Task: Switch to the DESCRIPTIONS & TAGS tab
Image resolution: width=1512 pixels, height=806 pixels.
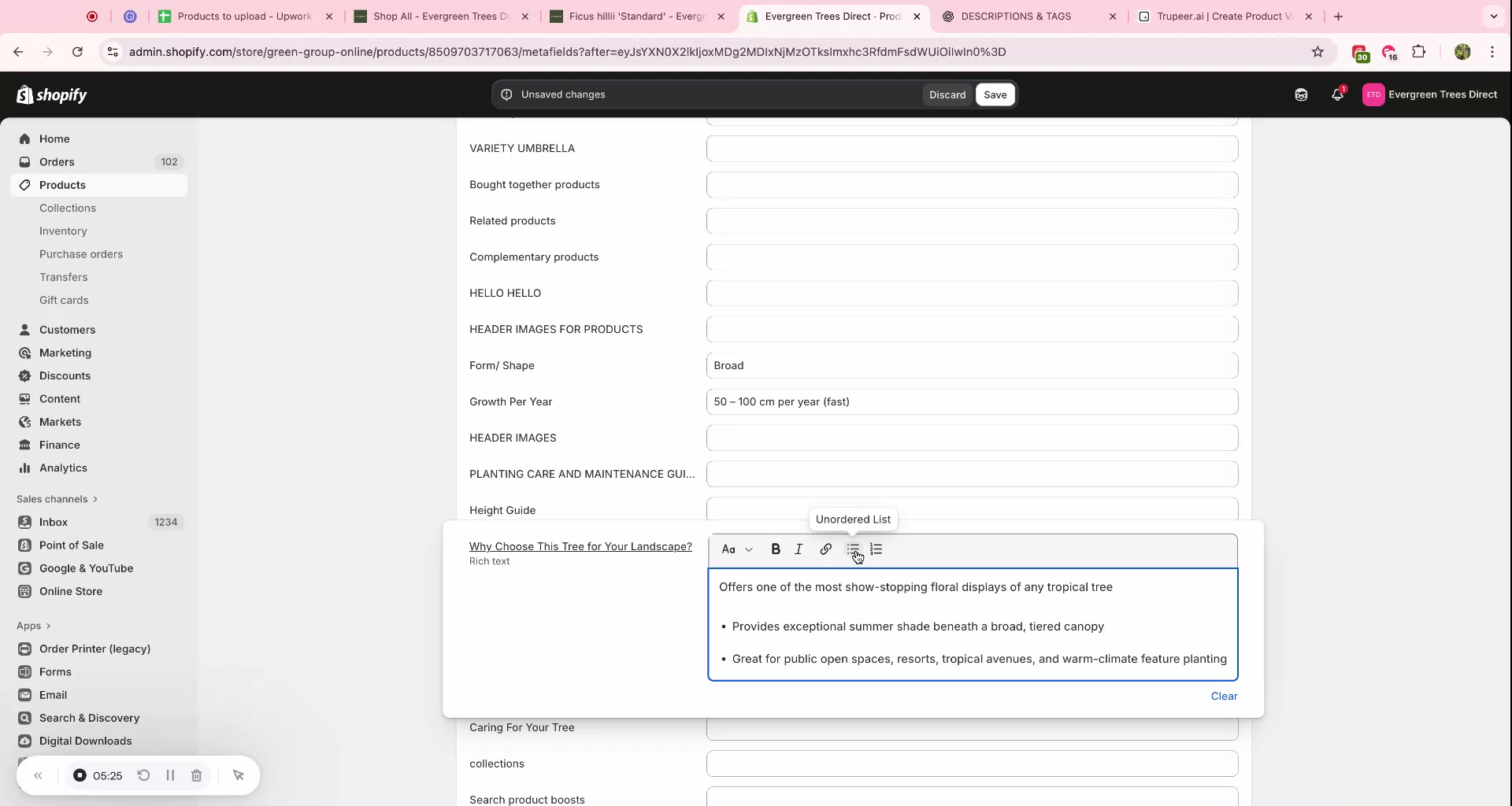Action: [x=1016, y=16]
